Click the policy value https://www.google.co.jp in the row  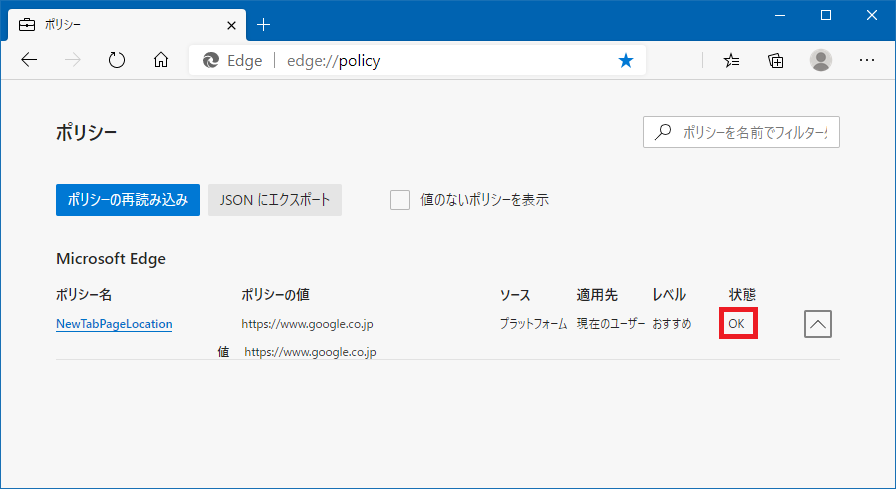[307, 324]
